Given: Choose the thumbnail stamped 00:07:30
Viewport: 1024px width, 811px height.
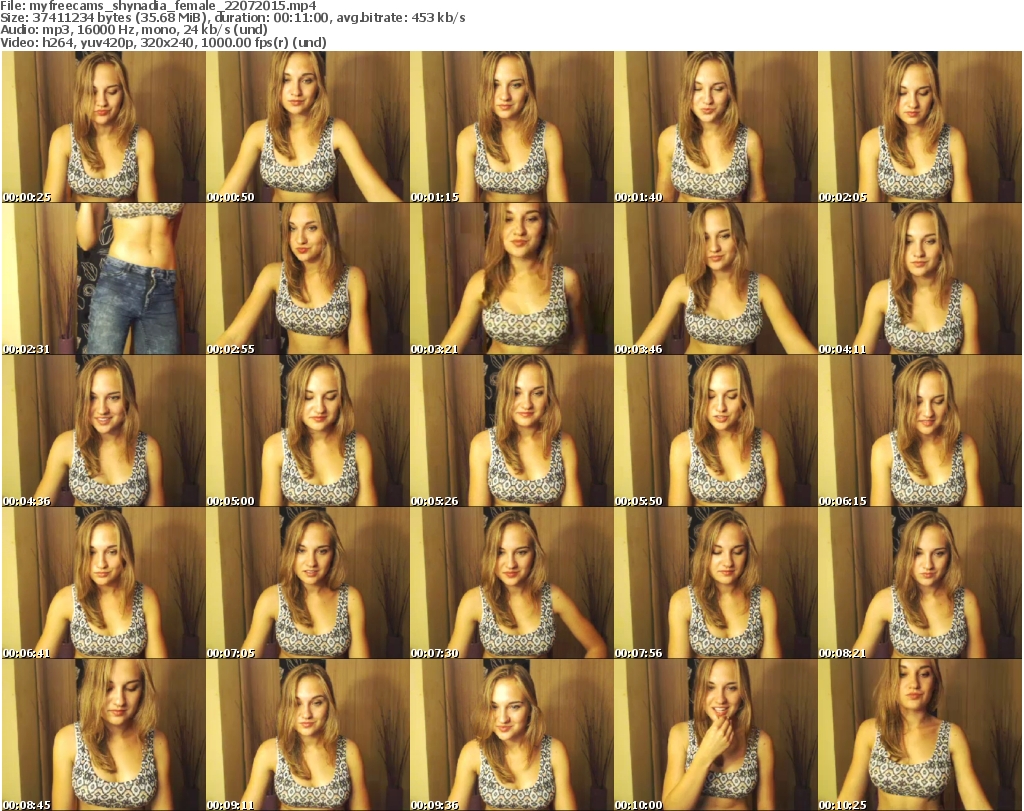Looking at the screenshot, I should coord(512,583).
